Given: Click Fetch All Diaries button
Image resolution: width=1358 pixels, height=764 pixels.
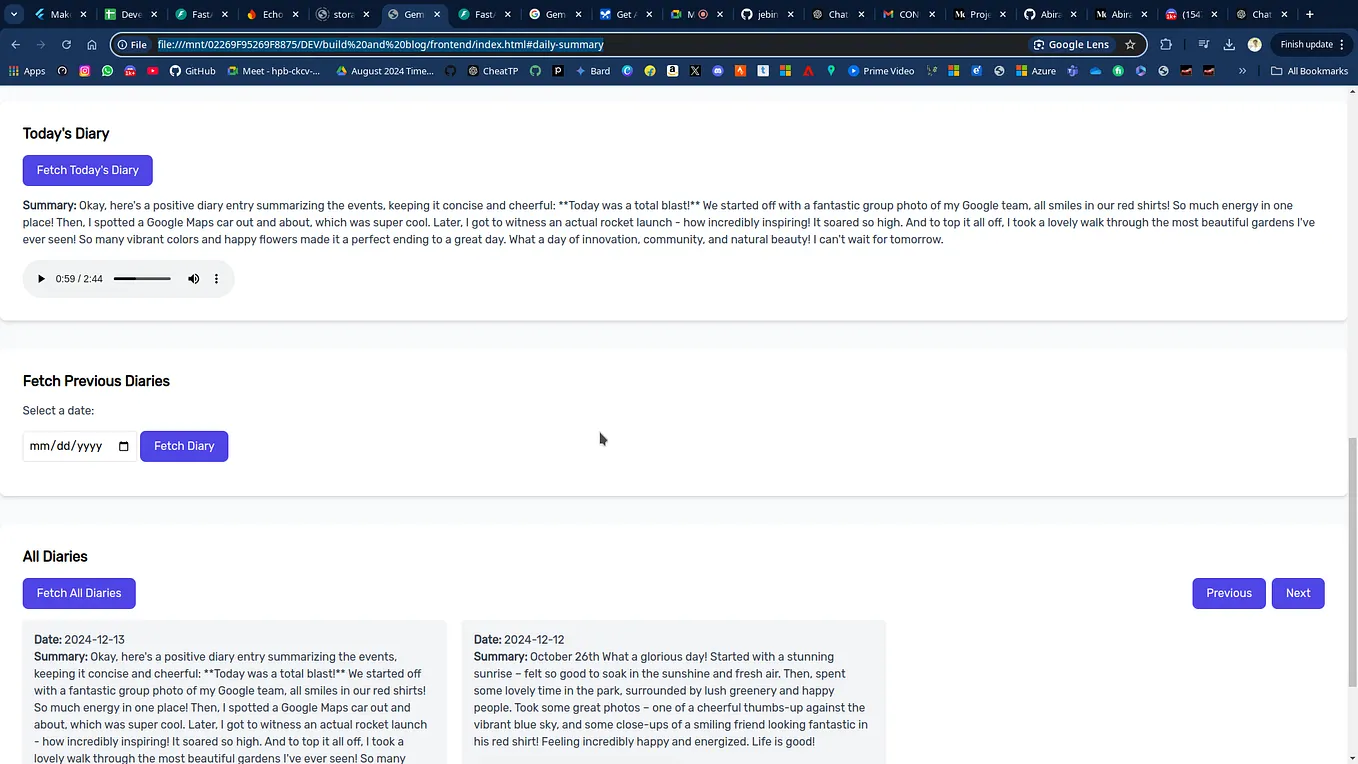Looking at the screenshot, I should click(x=79, y=593).
